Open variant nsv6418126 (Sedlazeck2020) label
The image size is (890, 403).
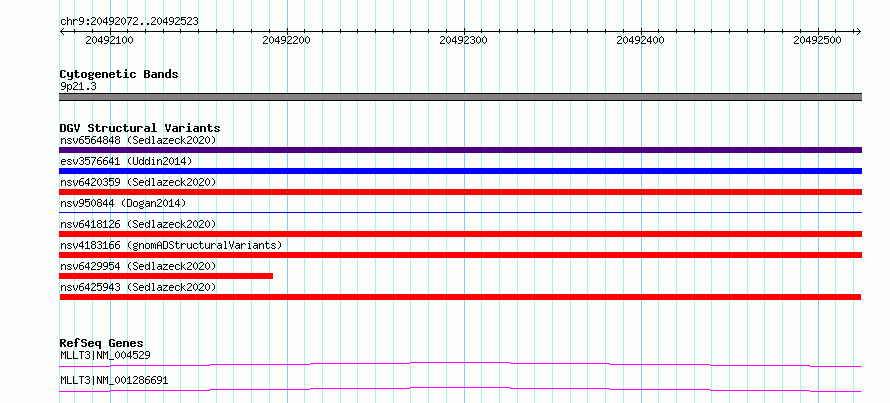138,224
